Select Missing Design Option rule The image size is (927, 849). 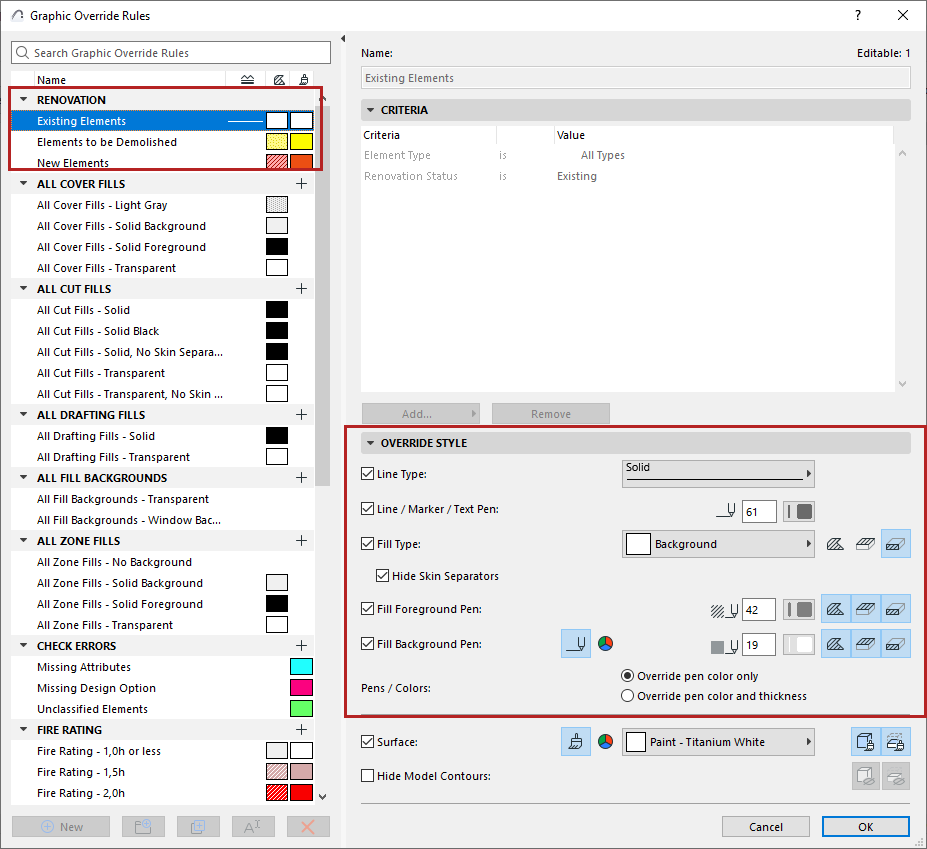point(163,688)
